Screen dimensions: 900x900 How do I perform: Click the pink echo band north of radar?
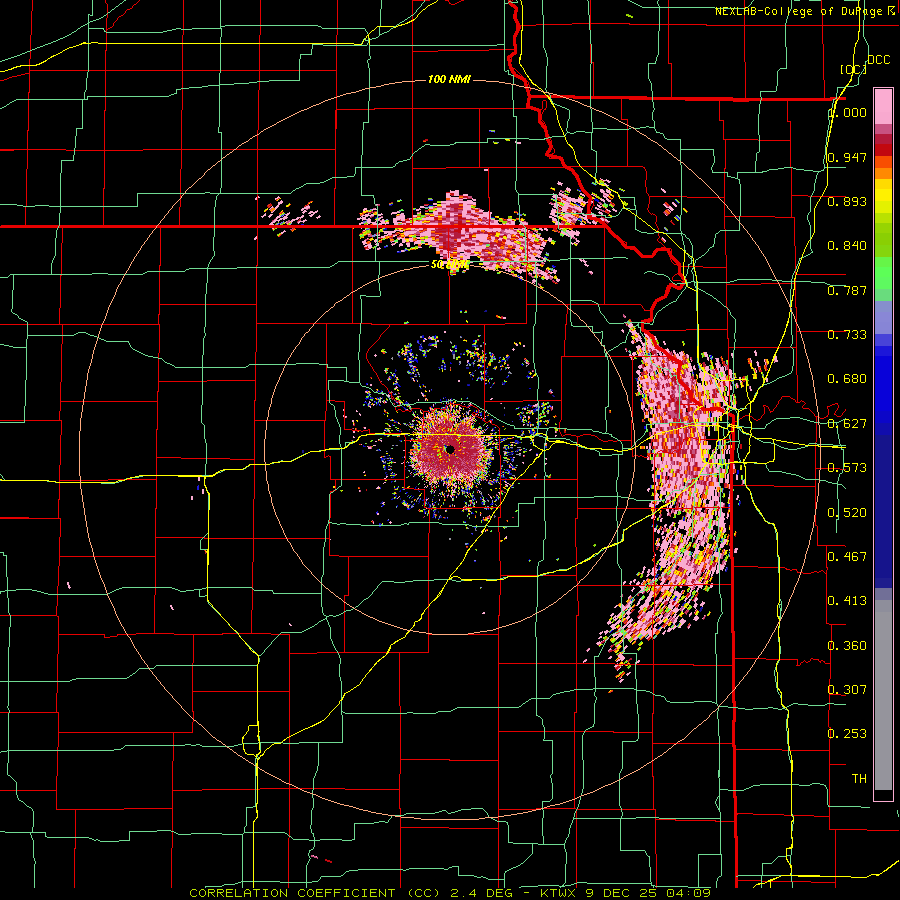click(459, 232)
